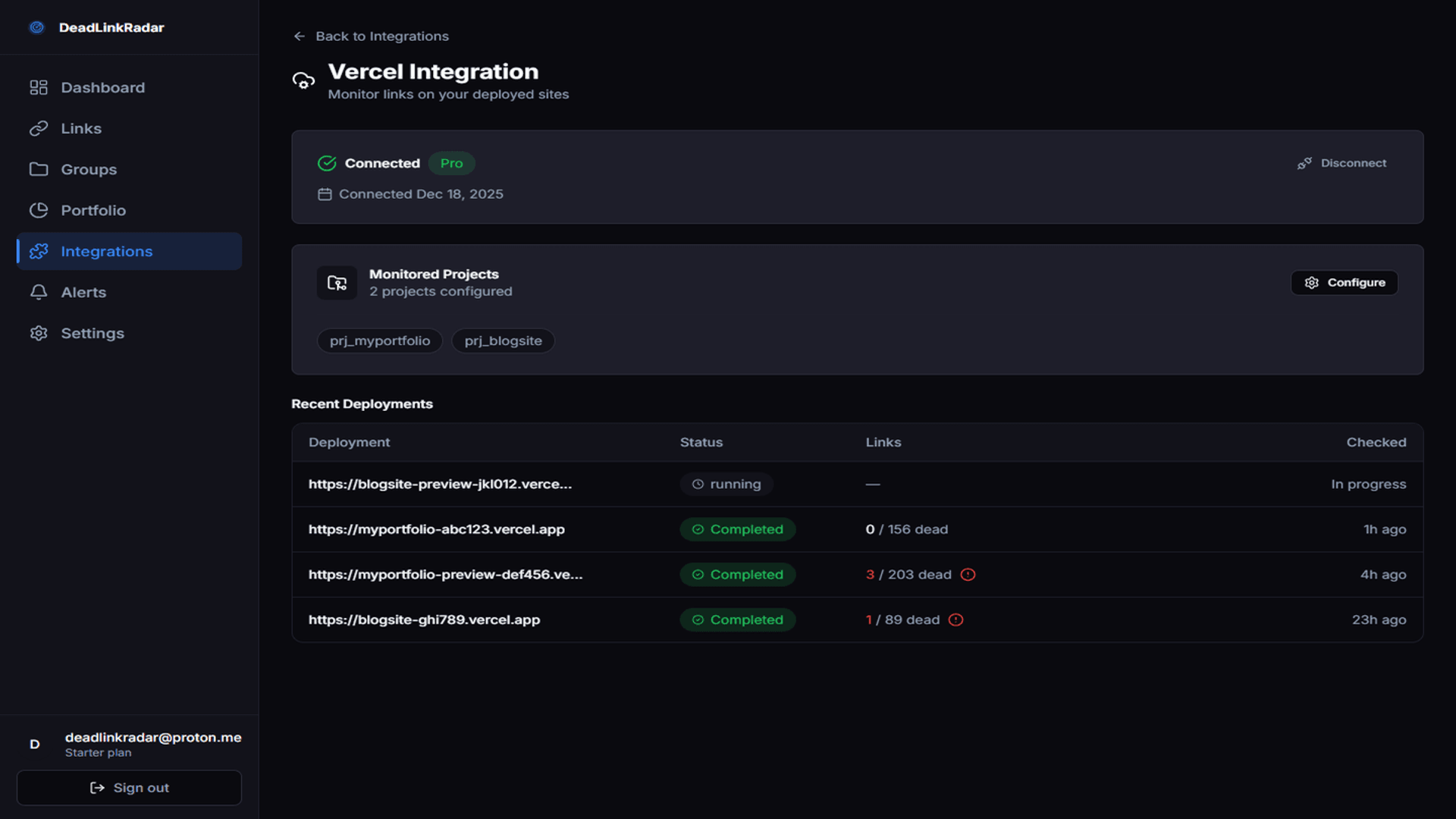Click the DeadLinkRadar logo icon

[36, 27]
